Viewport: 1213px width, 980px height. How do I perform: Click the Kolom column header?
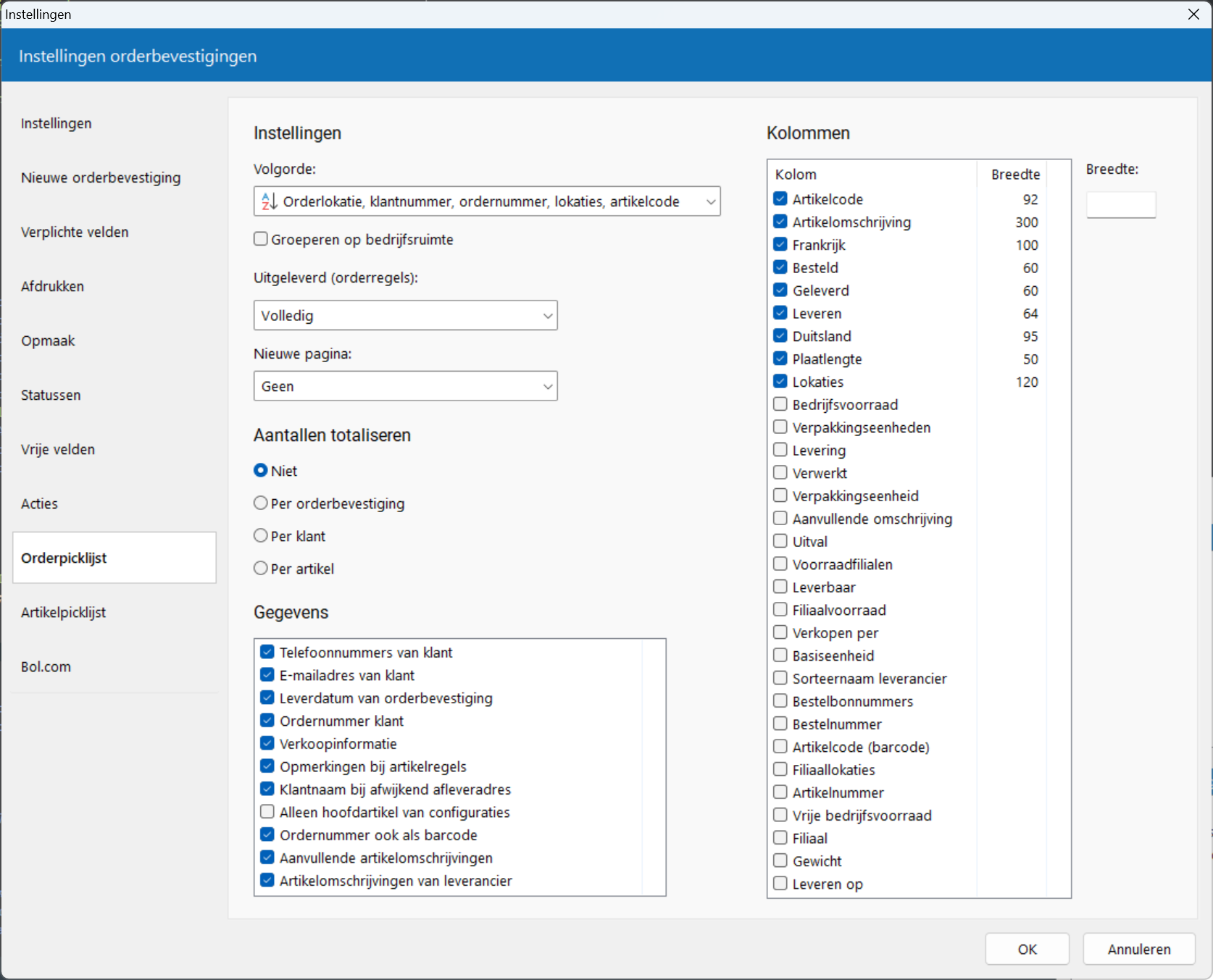coord(872,174)
